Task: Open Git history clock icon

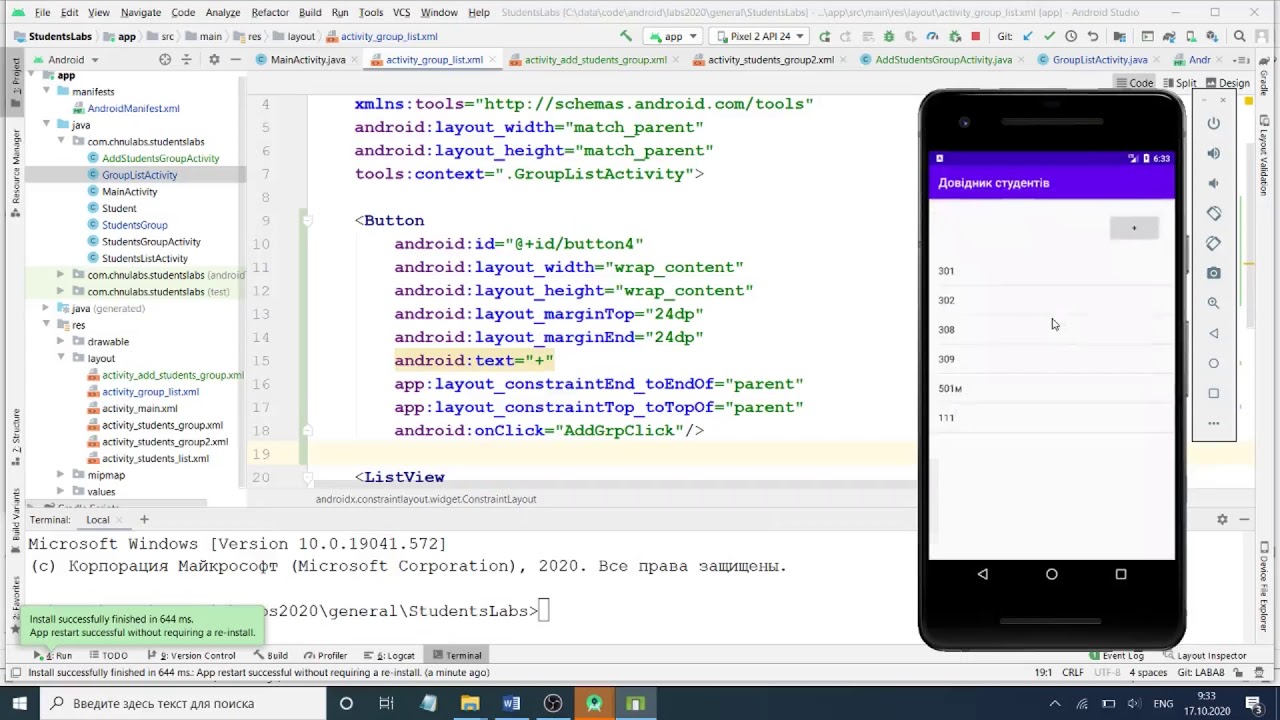Action: (1071, 36)
